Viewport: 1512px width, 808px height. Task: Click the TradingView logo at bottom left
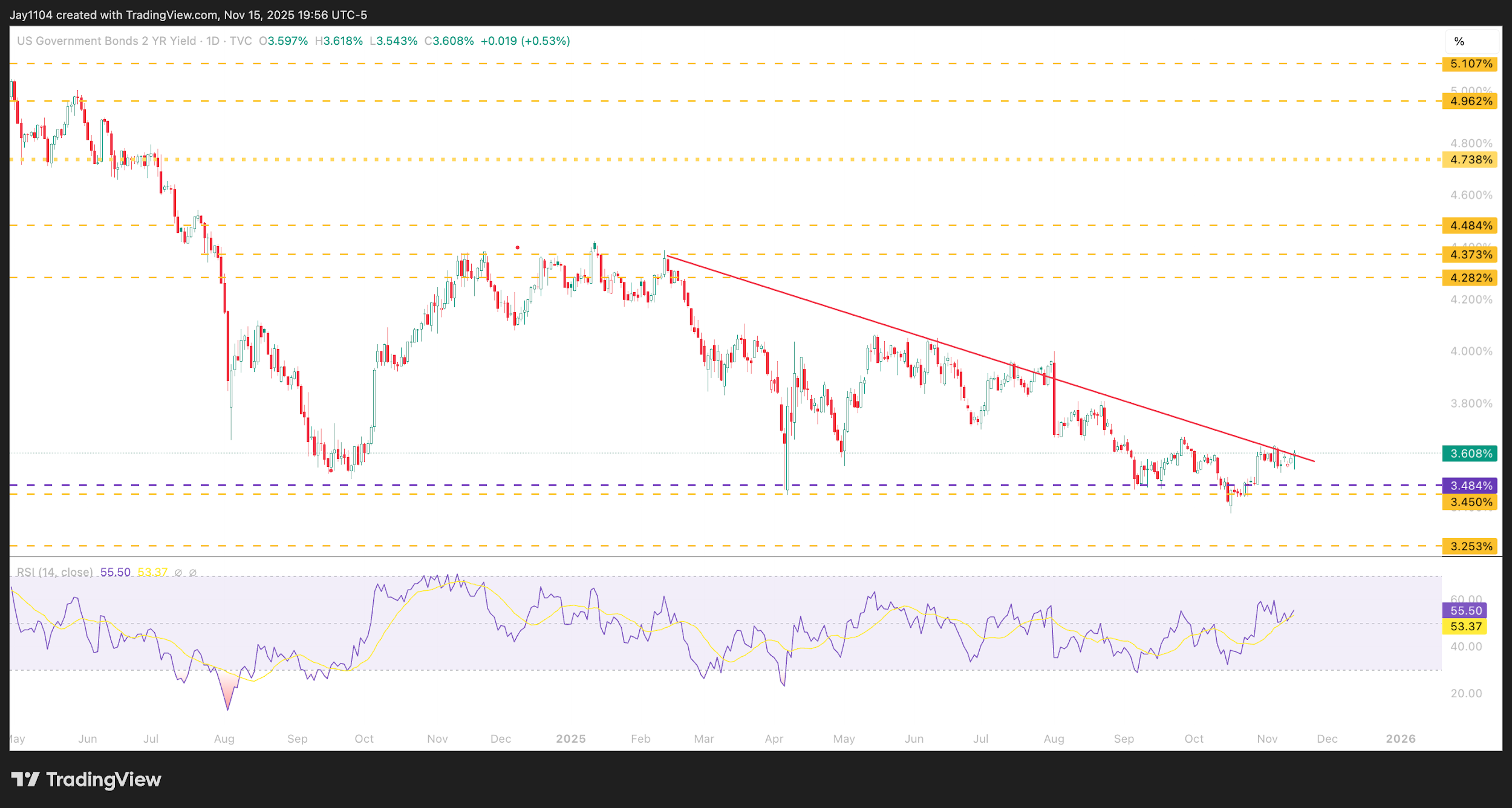click(86, 780)
